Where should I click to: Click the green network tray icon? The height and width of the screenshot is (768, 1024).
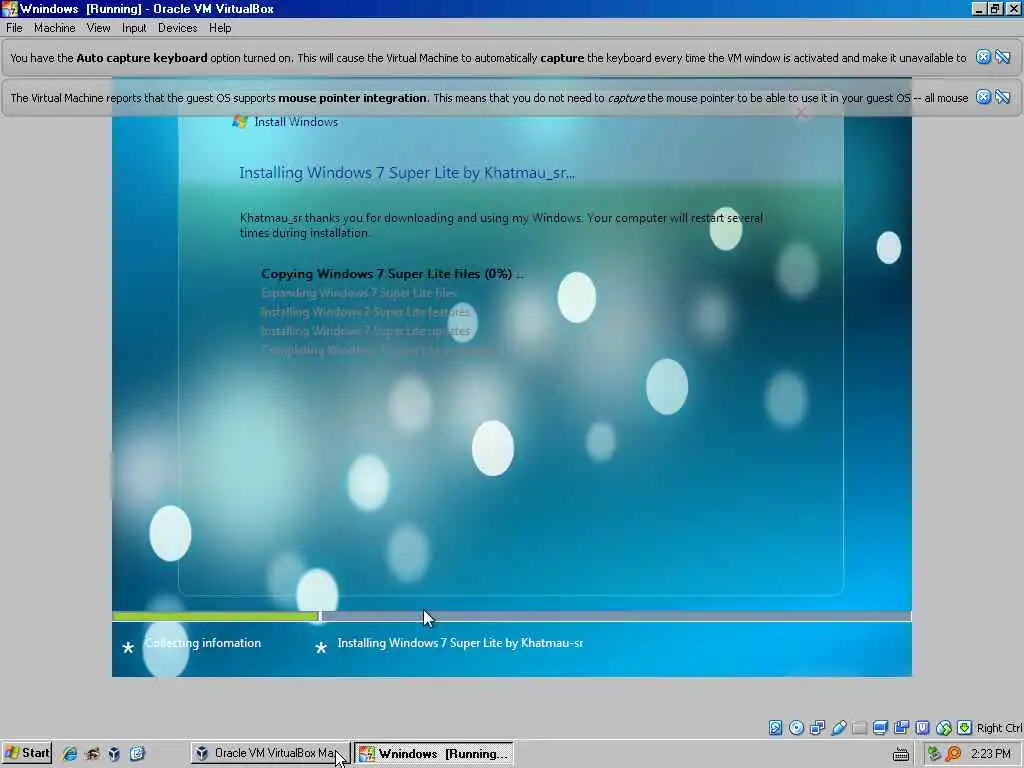click(934, 754)
